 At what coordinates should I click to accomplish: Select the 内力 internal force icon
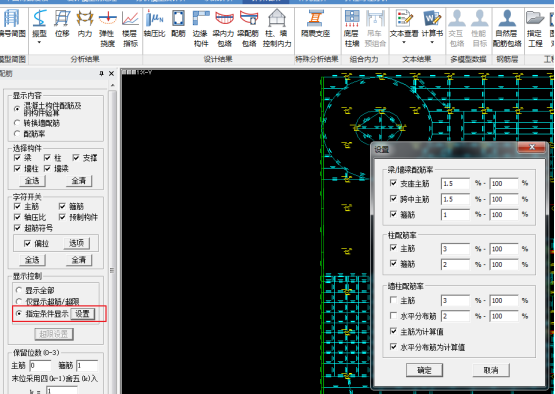tap(85, 24)
